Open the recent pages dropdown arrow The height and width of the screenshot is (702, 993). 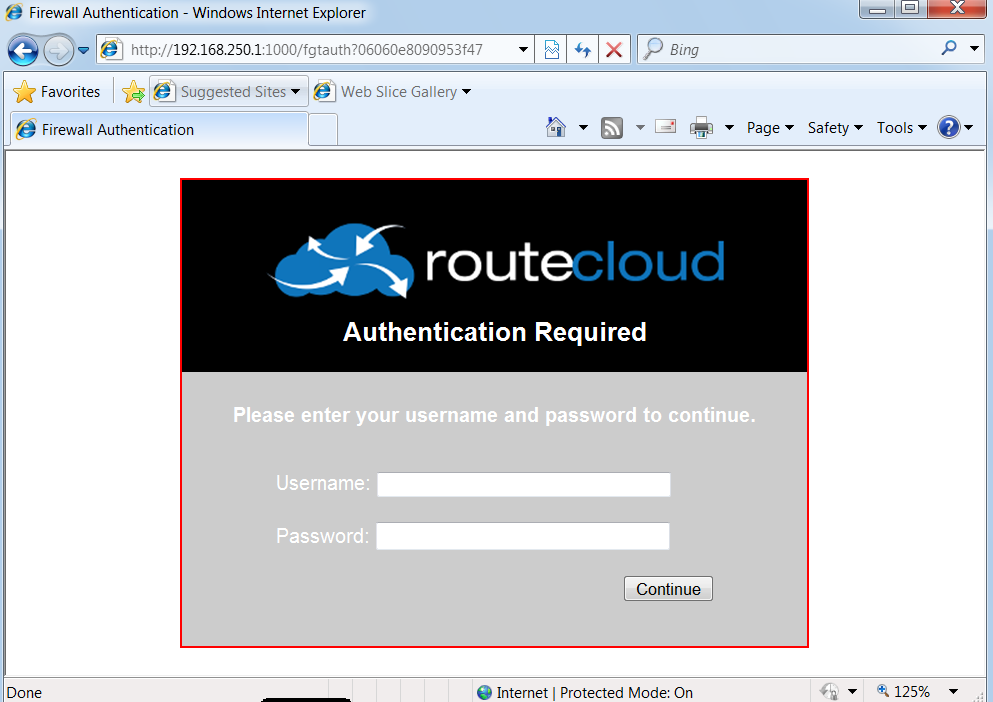pos(83,51)
